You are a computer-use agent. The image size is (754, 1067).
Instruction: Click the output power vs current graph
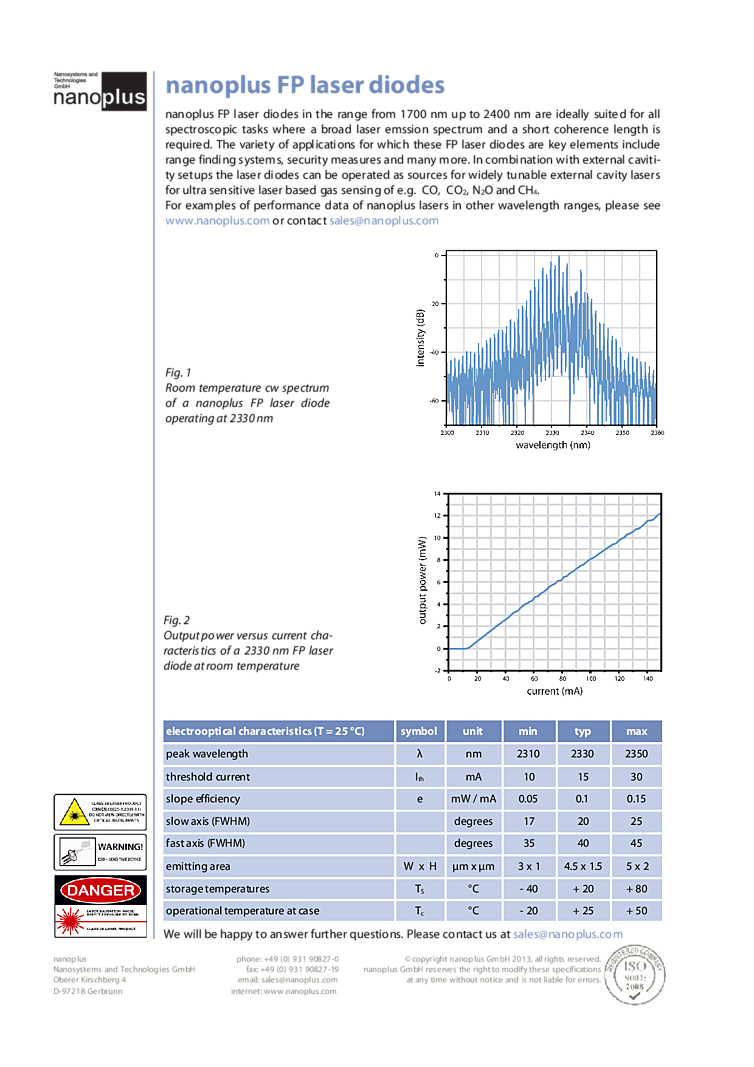click(540, 594)
